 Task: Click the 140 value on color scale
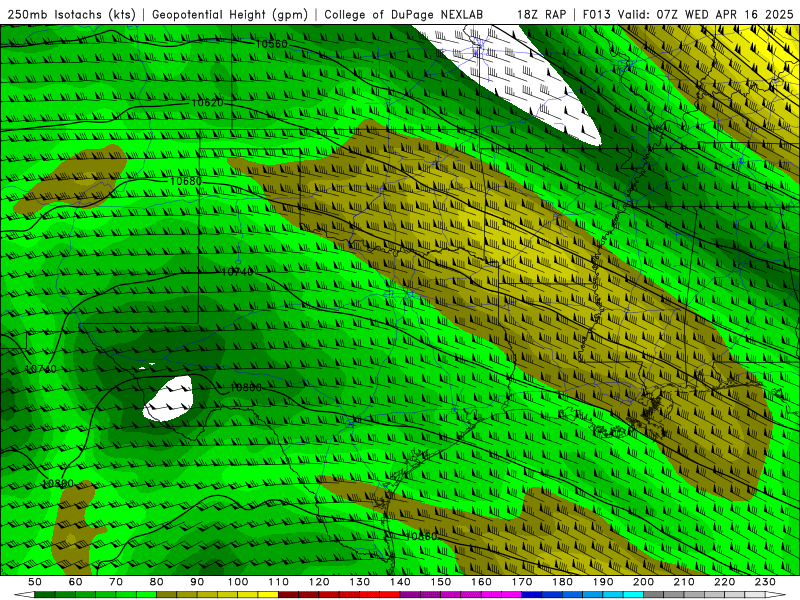[400, 582]
